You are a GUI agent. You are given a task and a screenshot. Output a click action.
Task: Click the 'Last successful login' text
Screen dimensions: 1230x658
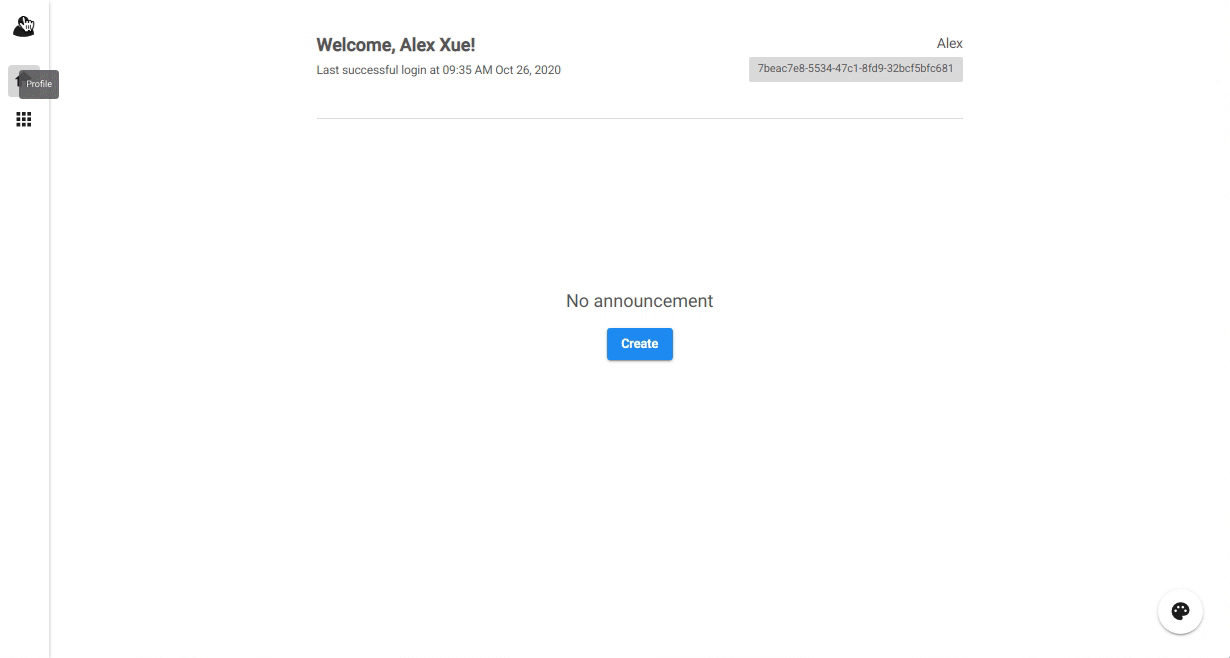click(x=439, y=70)
